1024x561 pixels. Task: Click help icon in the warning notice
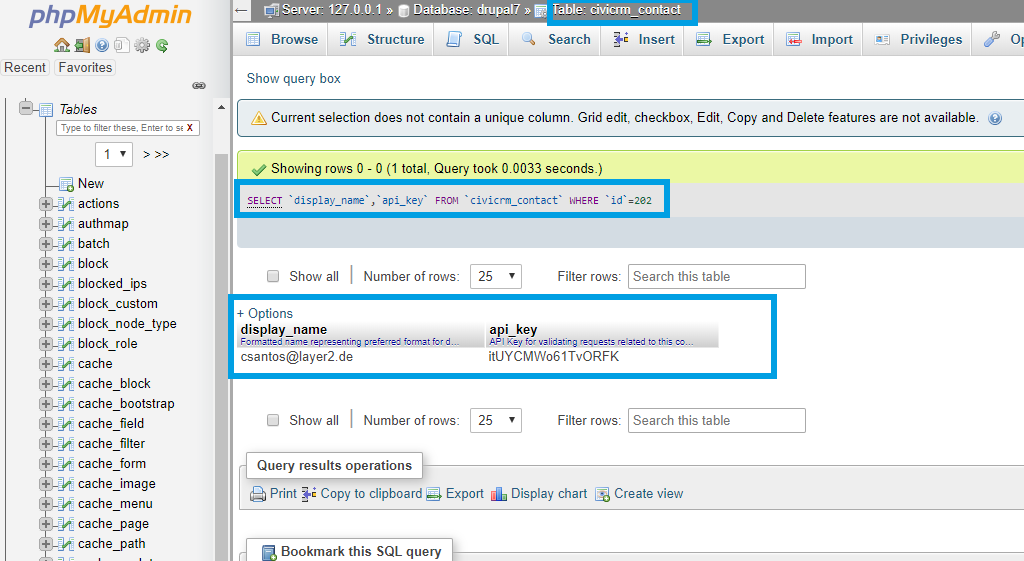point(995,118)
